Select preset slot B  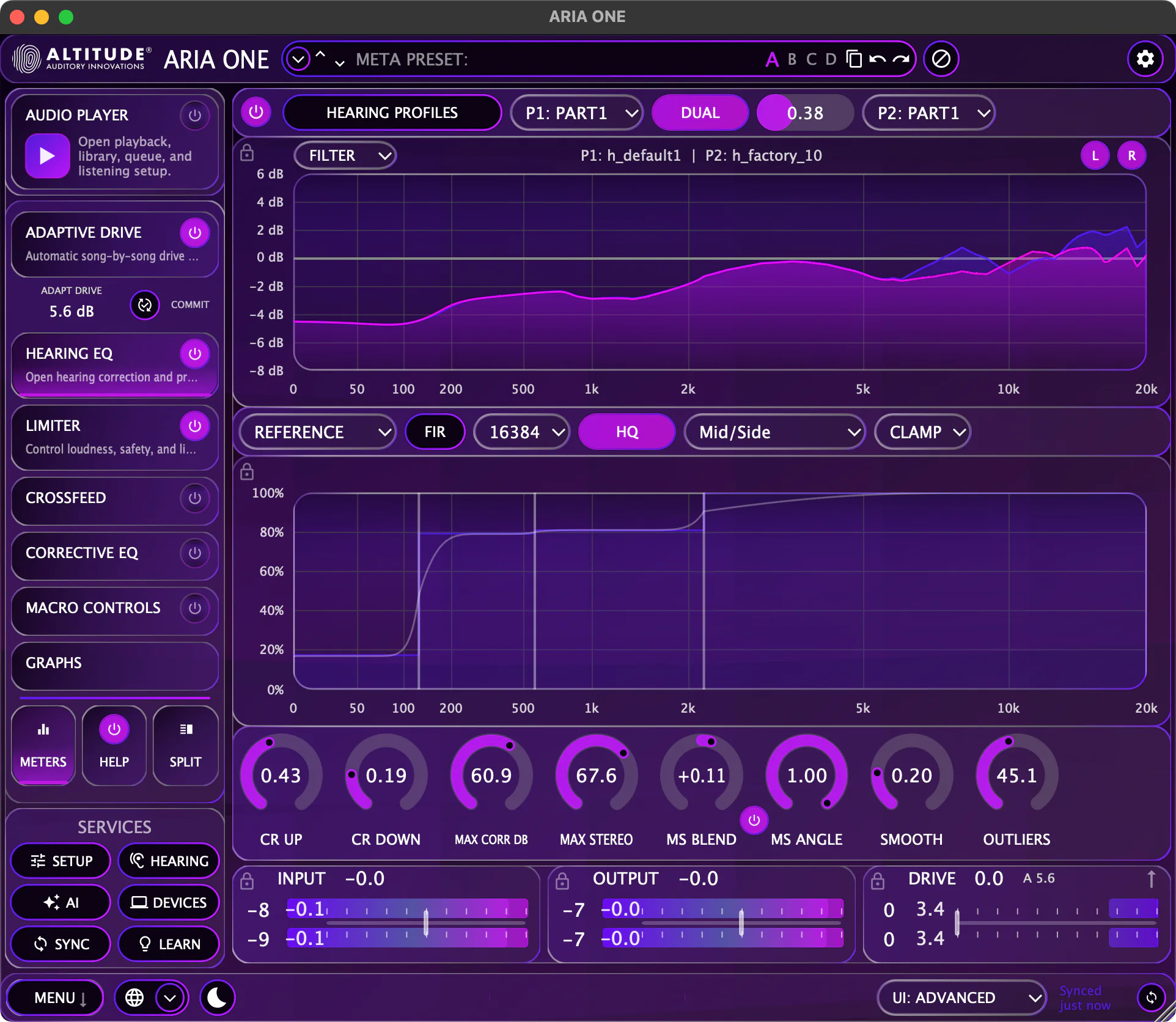[x=792, y=59]
